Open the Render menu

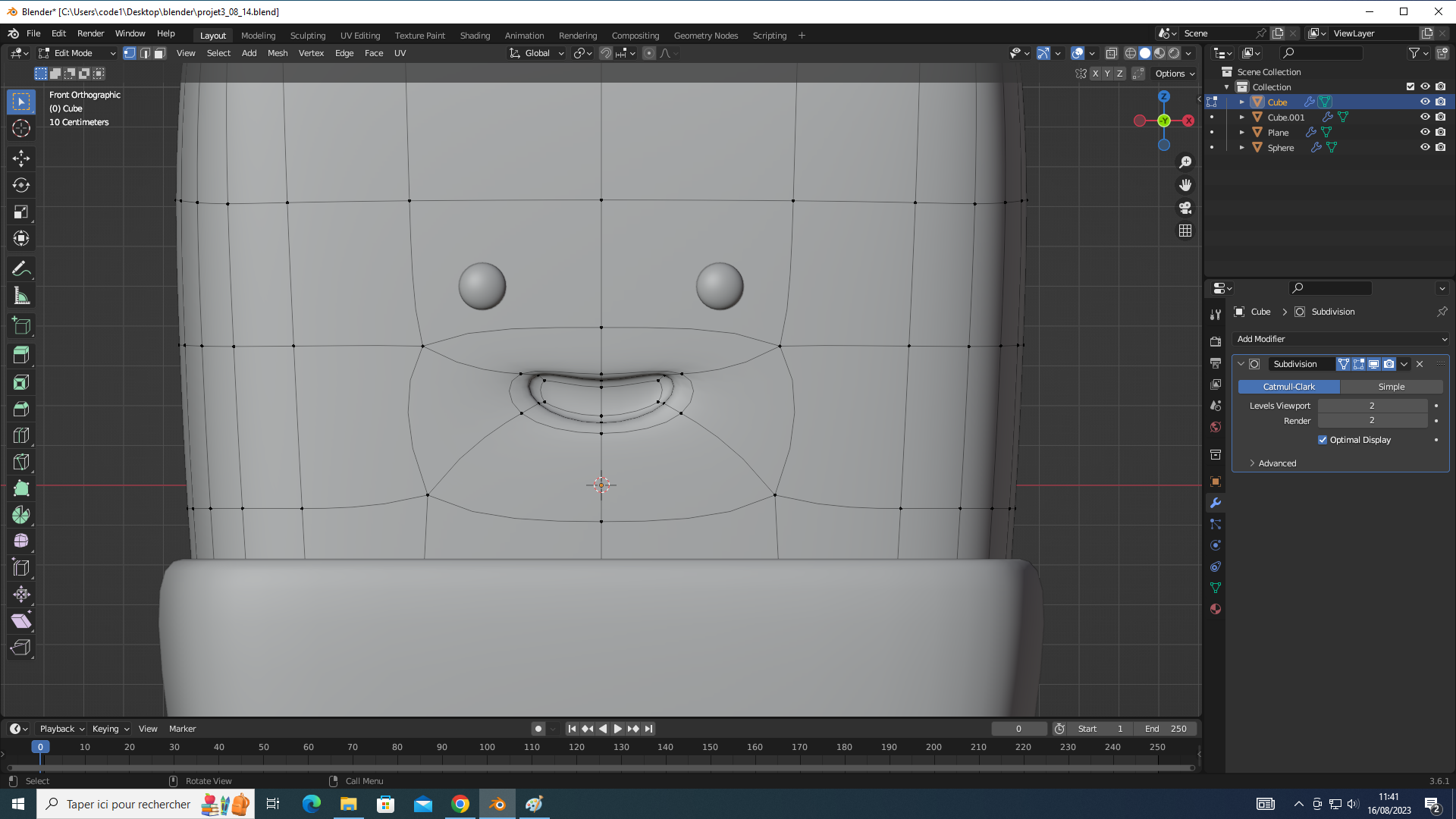[x=90, y=33]
